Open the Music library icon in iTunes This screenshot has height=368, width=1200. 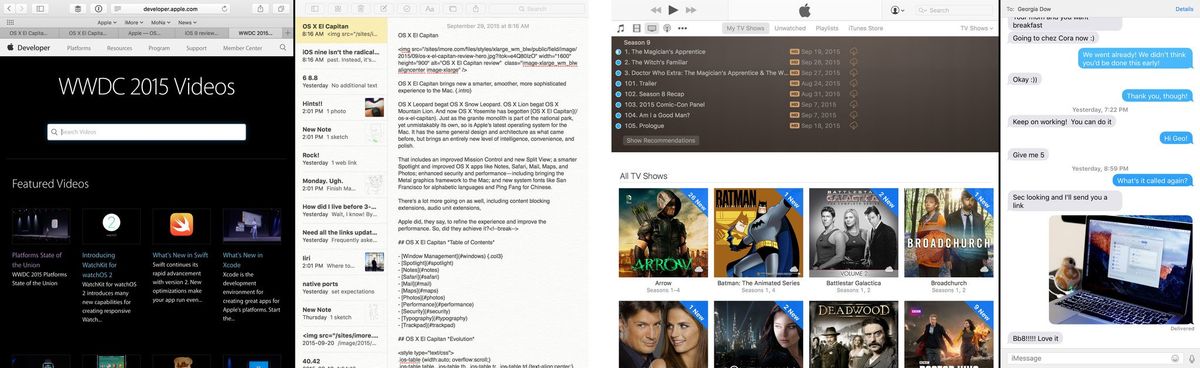point(621,28)
